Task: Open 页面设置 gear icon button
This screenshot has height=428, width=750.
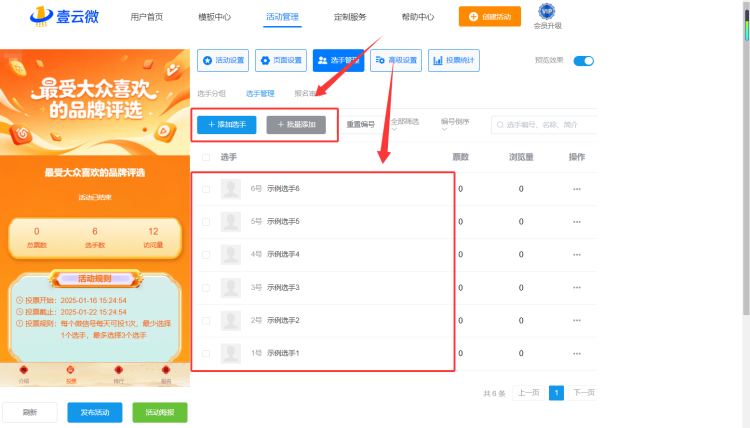Action: click(281, 60)
